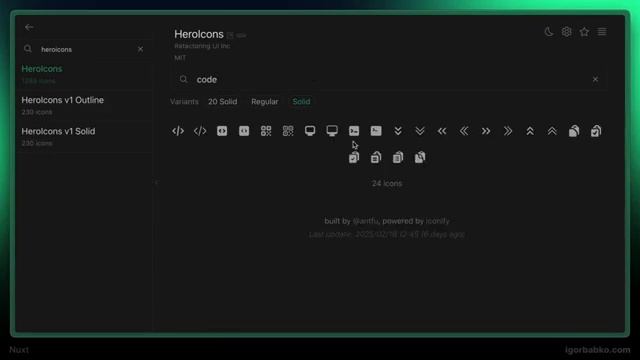Focus the 'heroicons' sidebar search field
Image resolution: width=640 pixels, height=360 pixels.
(x=84, y=49)
